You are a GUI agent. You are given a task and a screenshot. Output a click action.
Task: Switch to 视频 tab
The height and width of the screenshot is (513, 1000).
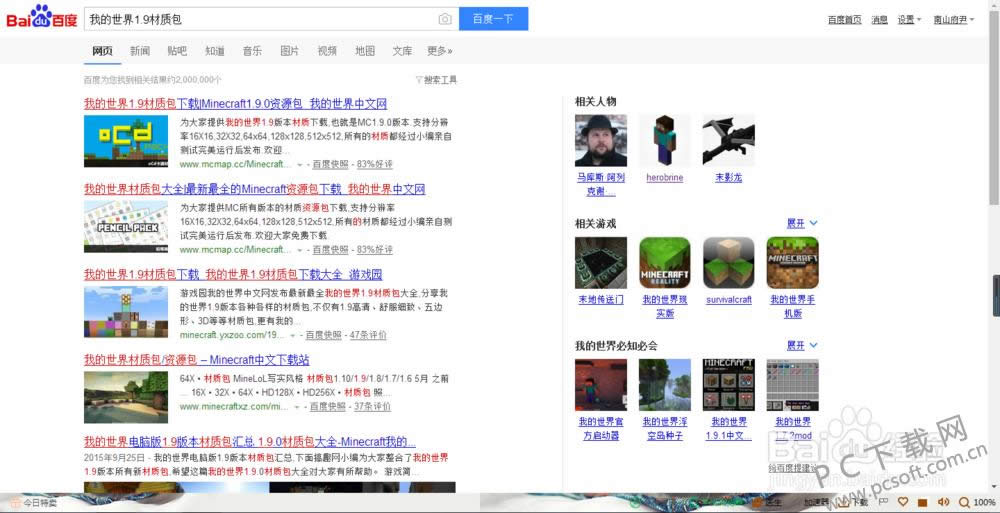click(327, 51)
